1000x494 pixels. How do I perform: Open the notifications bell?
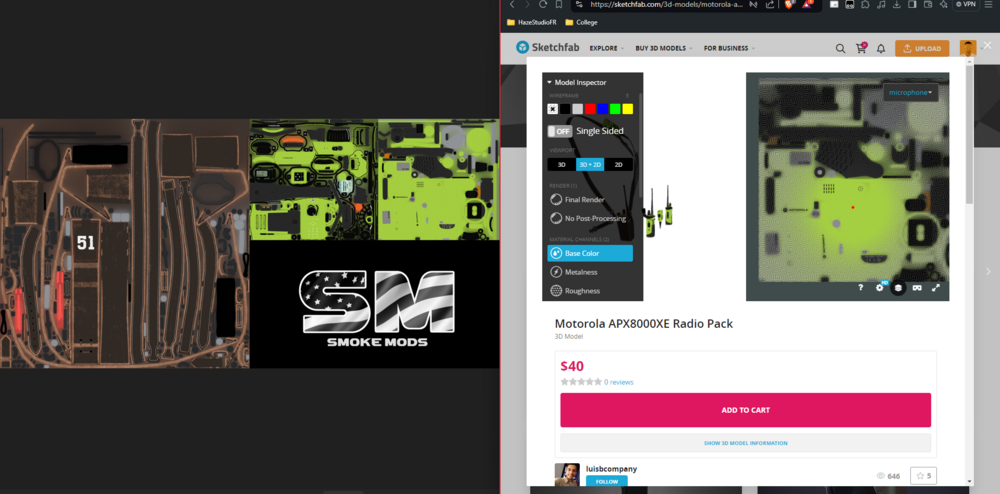point(881,48)
